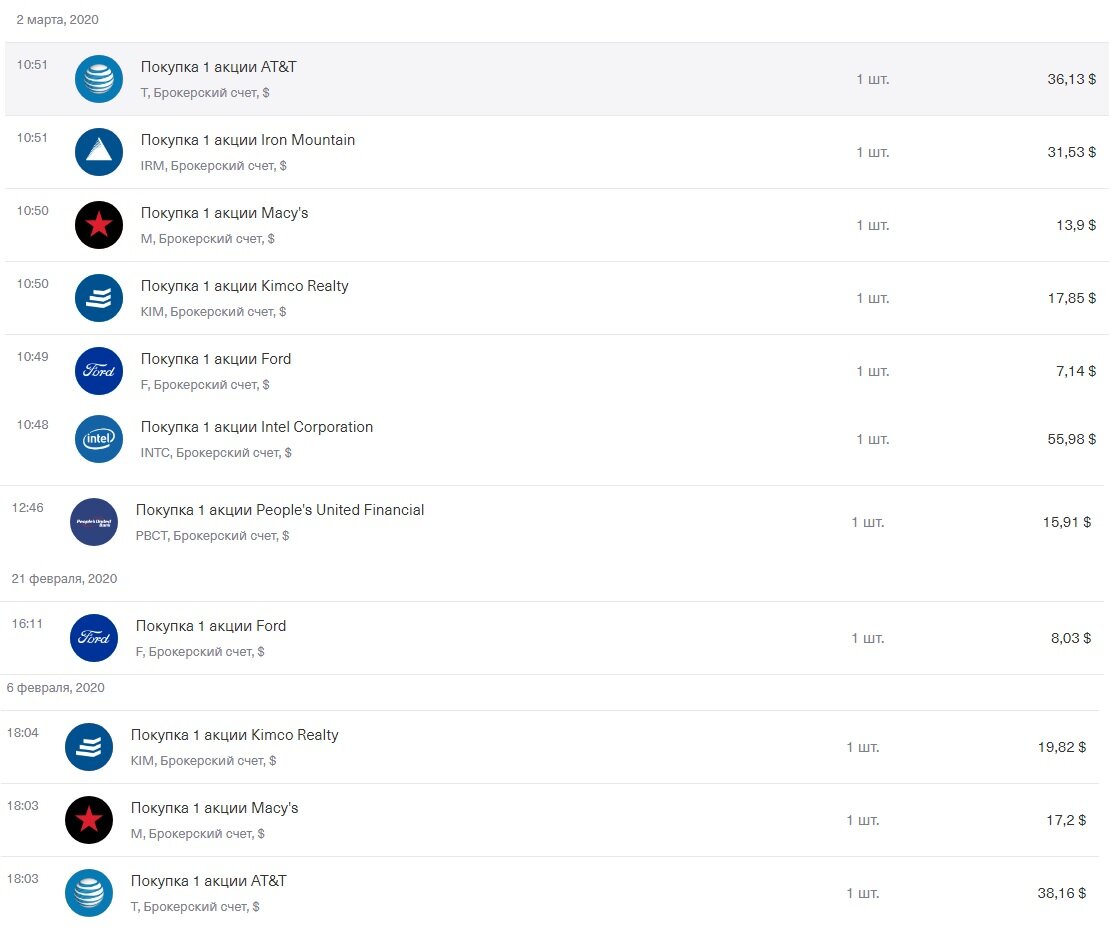
Task: Click the amount 13,9 $
Action: (x=1076, y=225)
